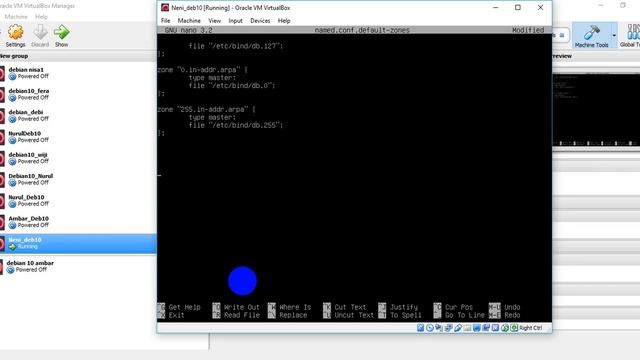640x360 pixels.
Task: Select the debian 10 ambar virtual machine
Action: pos(78,267)
